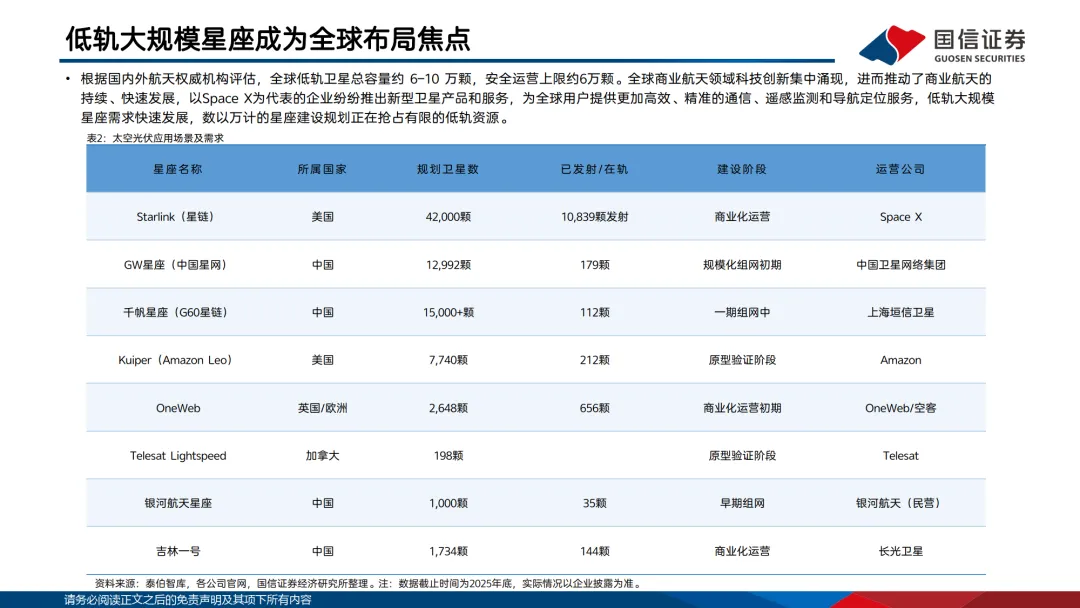Select the 656颗 cell
Viewport: 1080px width, 608px height.
pos(594,408)
